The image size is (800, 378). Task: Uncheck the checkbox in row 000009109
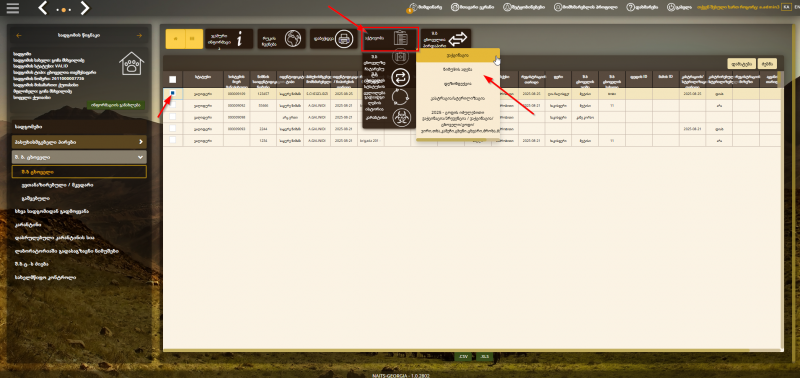point(172,93)
